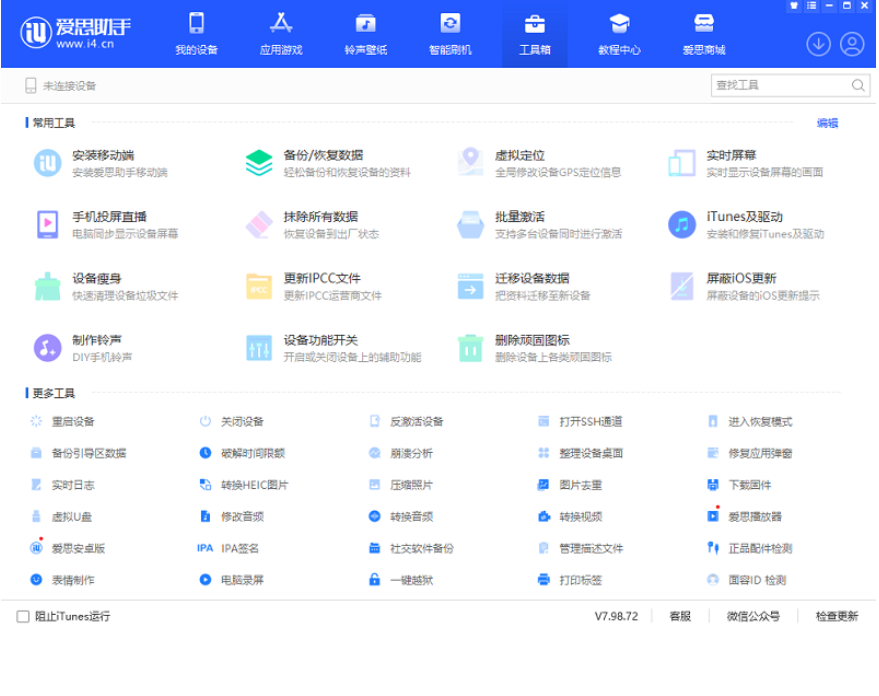The height and width of the screenshot is (696, 879).
Task: Open the 修改音频 tool
Action: 232,516
